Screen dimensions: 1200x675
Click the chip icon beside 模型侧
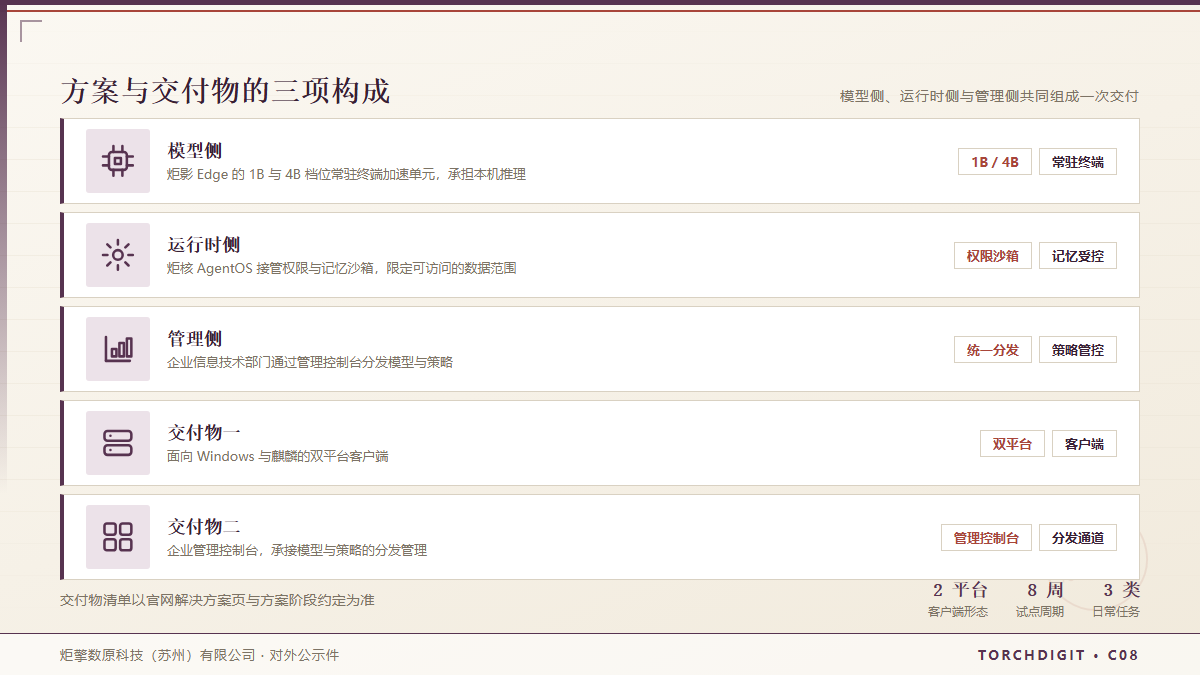[118, 161]
